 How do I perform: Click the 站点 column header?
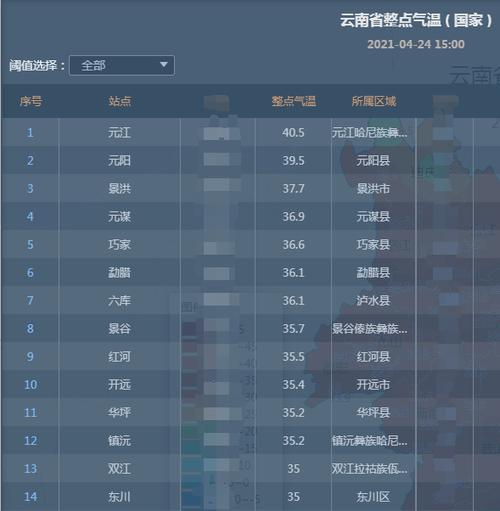(120, 101)
